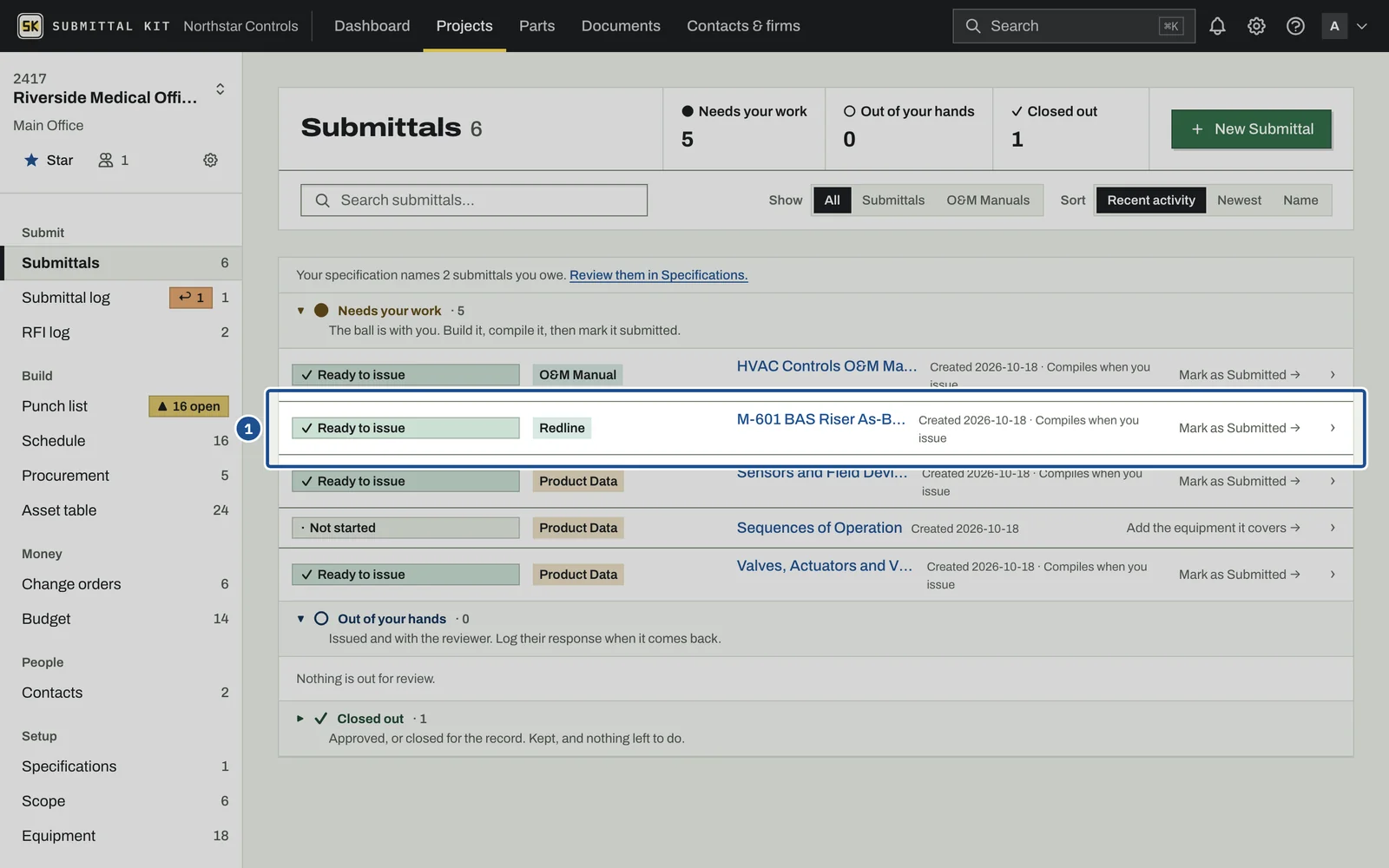The image size is (1389, 868).
Task: Open M-601 BAS Riser row chevron
Action: coord(1333,428)
